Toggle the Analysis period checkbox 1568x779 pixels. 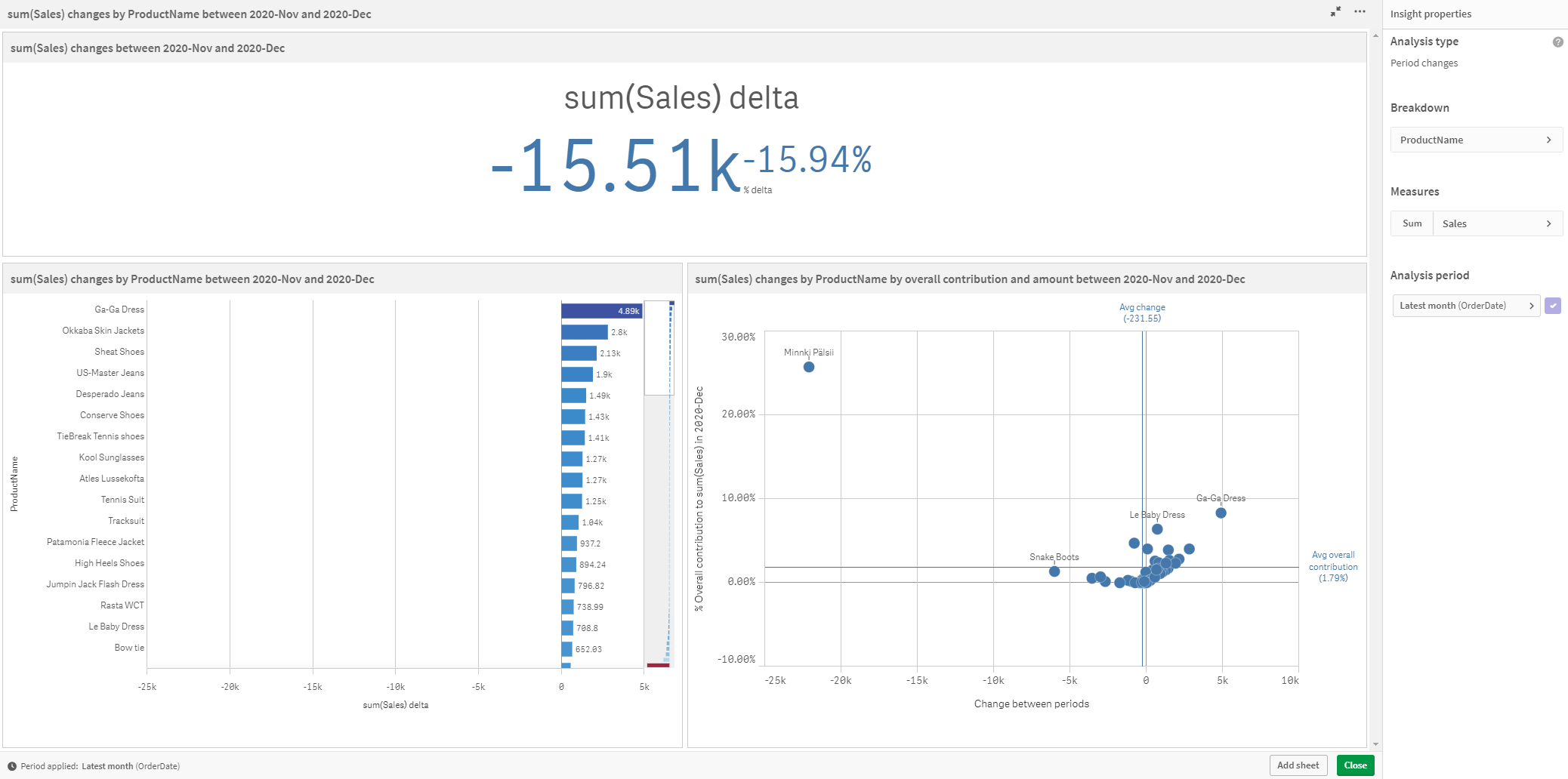(x=1553, y=306)
